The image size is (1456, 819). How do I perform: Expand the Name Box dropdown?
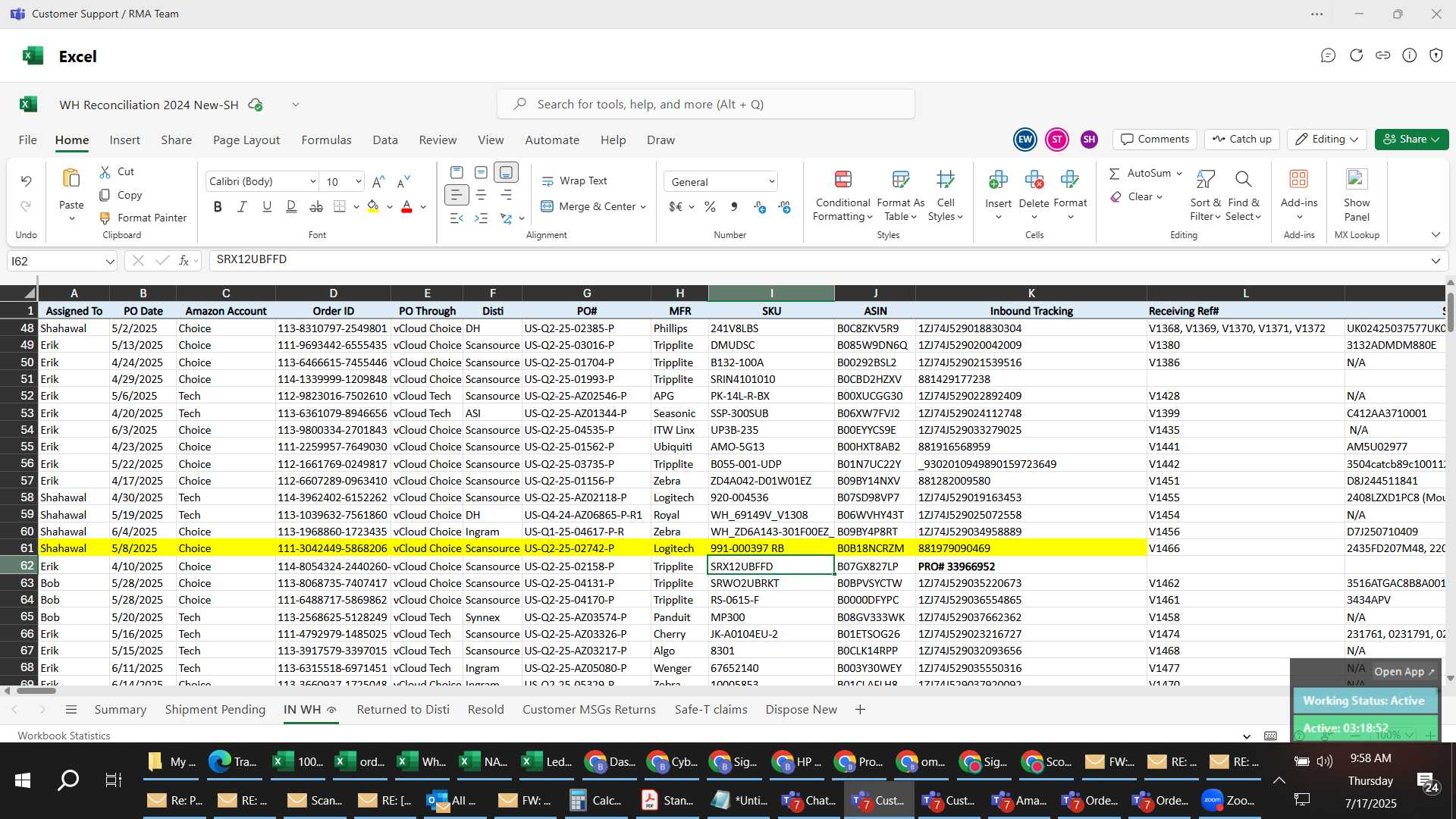point(110,261)
